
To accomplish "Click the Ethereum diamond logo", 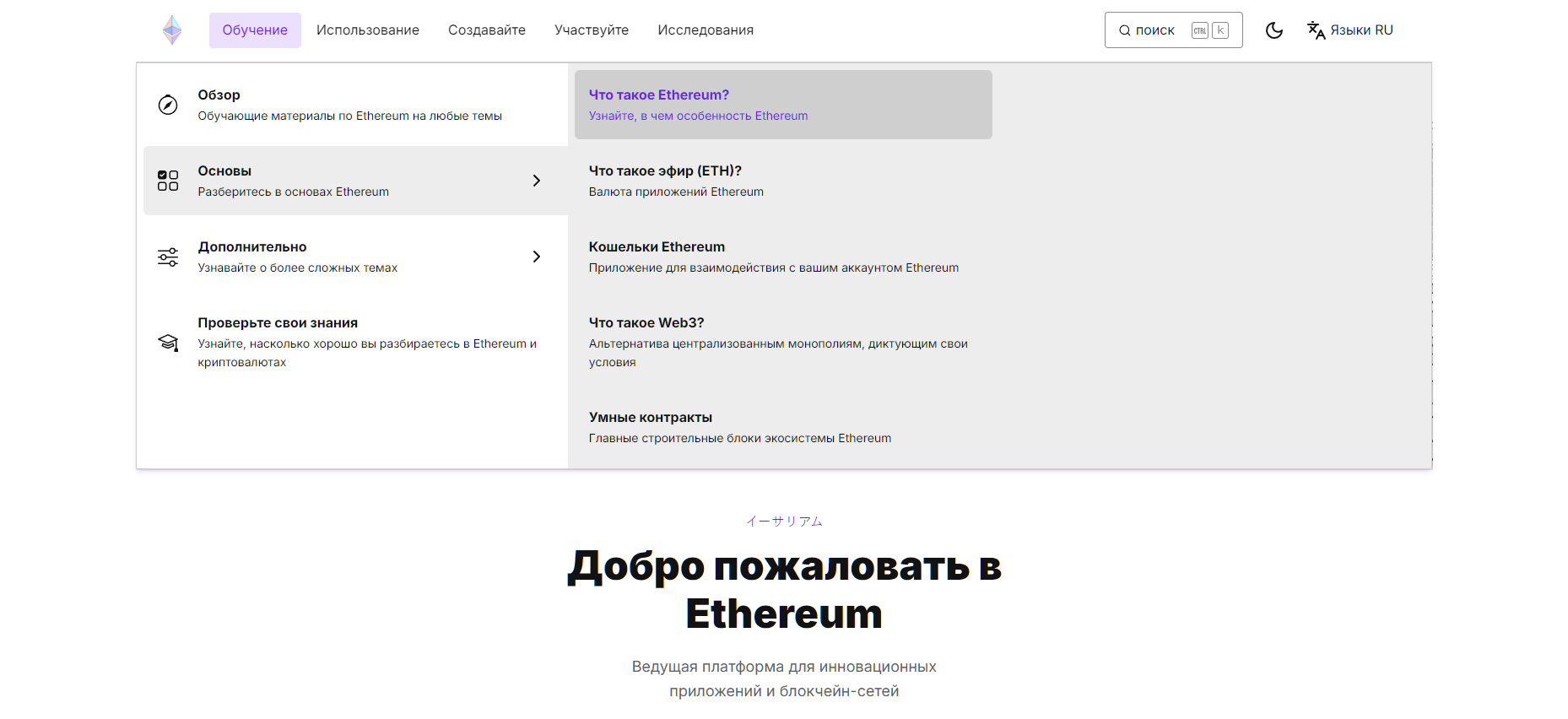I will pyautogui.click(x=172, y=30).
